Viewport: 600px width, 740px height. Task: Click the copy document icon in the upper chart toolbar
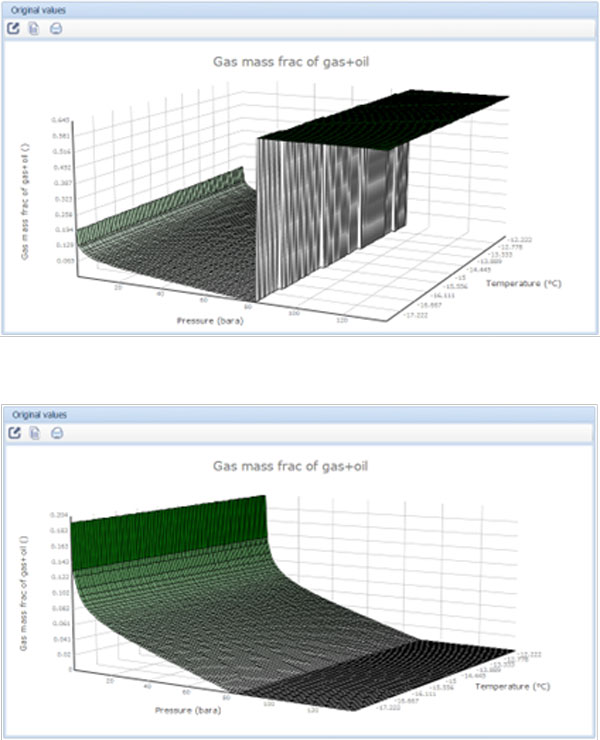coord(34,28)
